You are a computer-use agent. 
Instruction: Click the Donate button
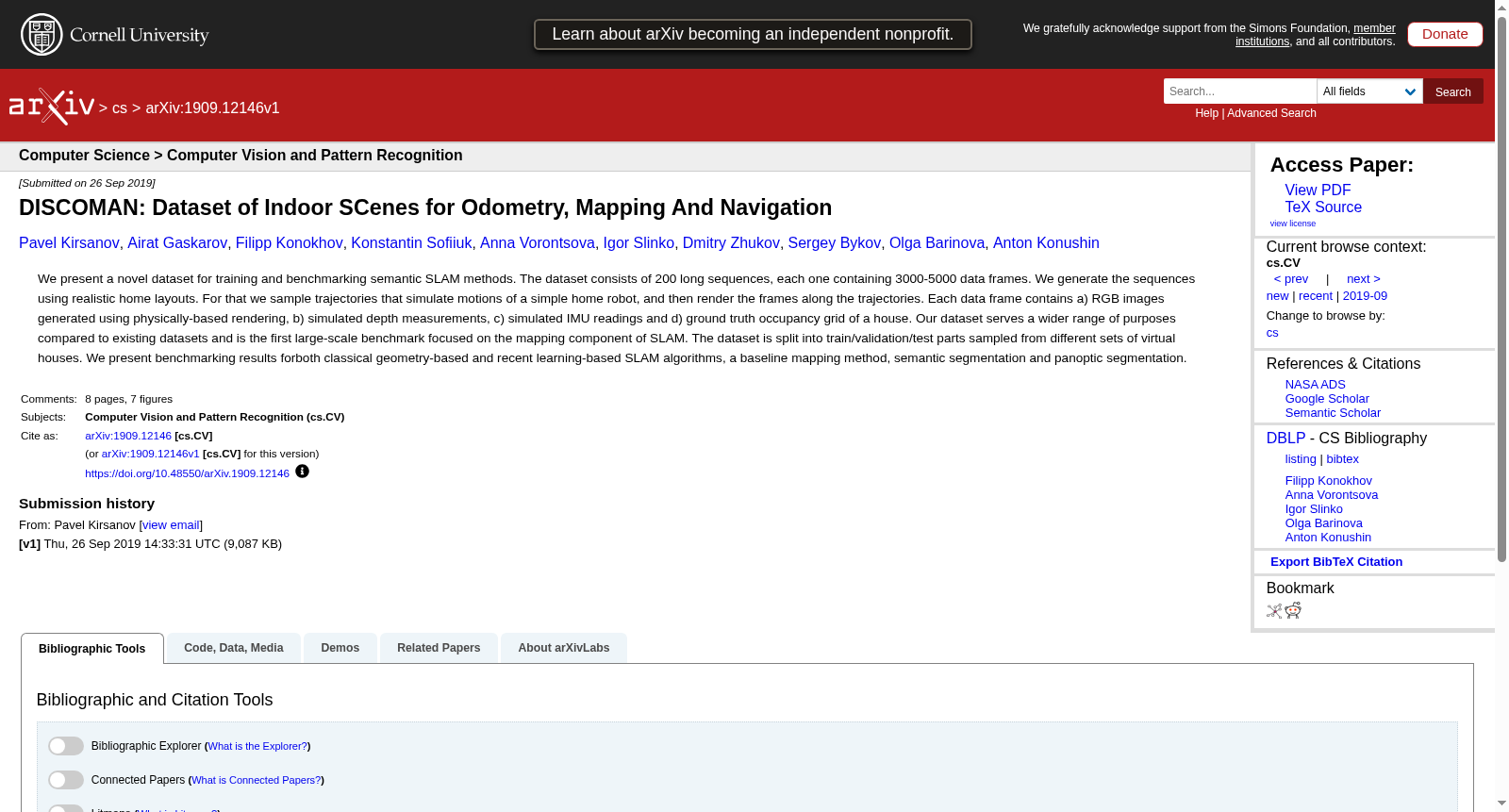(1445, 34)
